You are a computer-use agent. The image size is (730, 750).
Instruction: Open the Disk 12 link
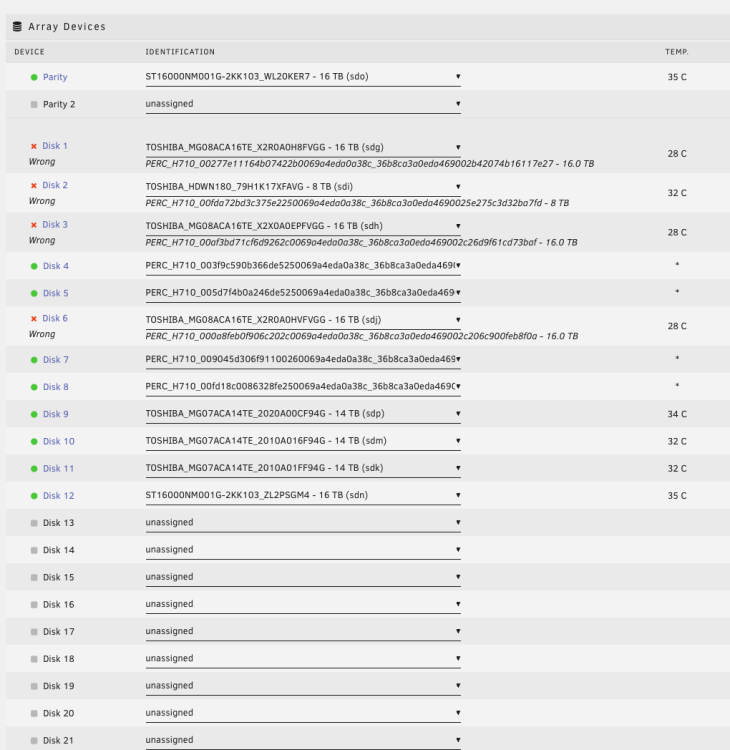[x=59, y=496]
